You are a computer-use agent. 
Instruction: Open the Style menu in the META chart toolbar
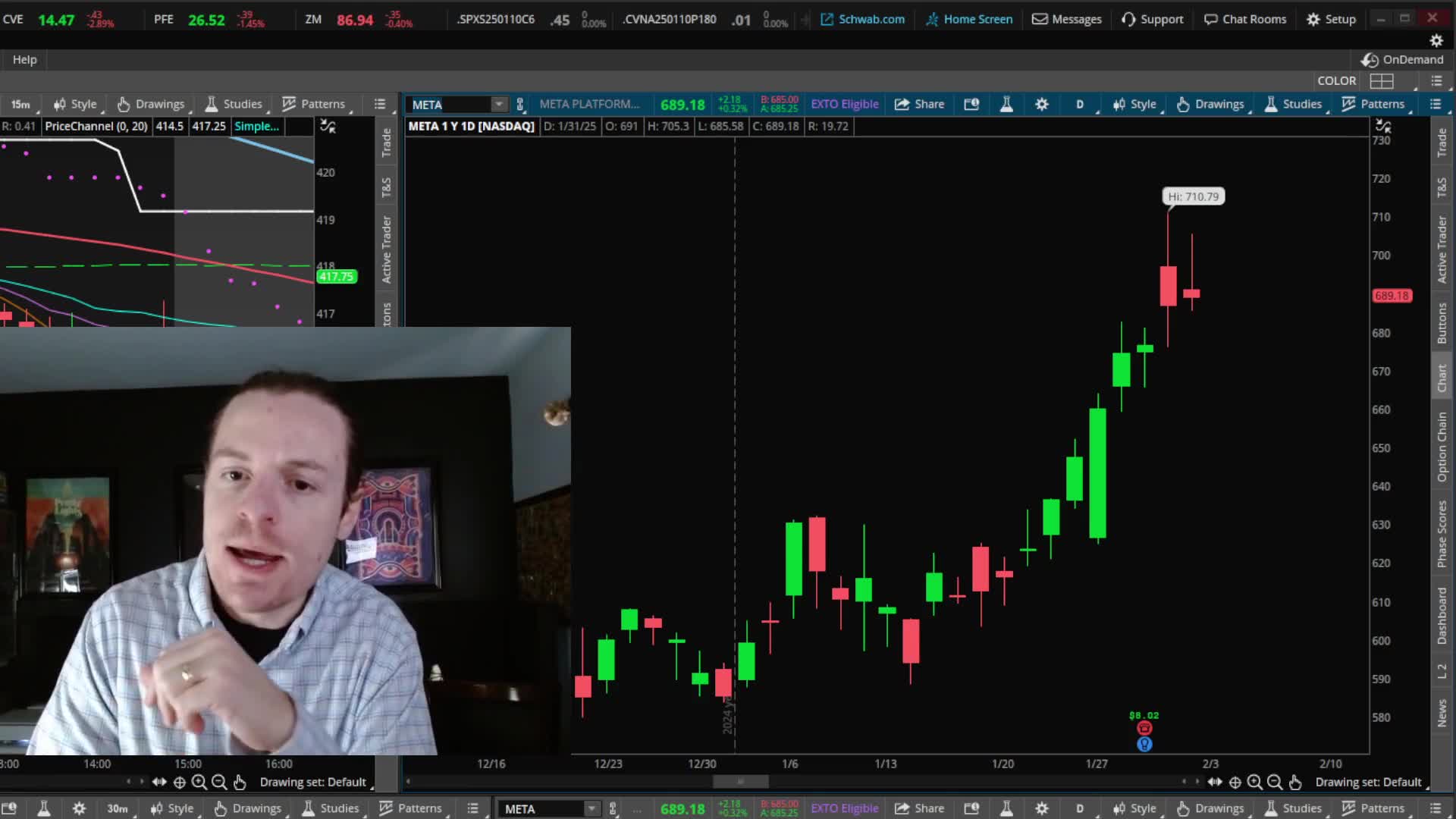click(x=1134, y=104)
